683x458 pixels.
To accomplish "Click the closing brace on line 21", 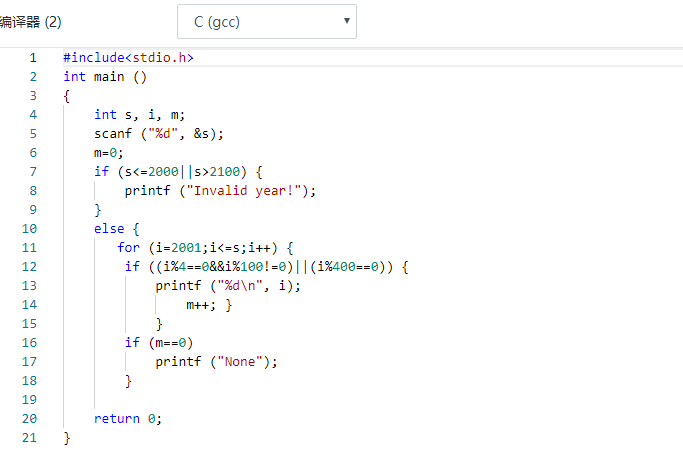I will tap(67, 438).
